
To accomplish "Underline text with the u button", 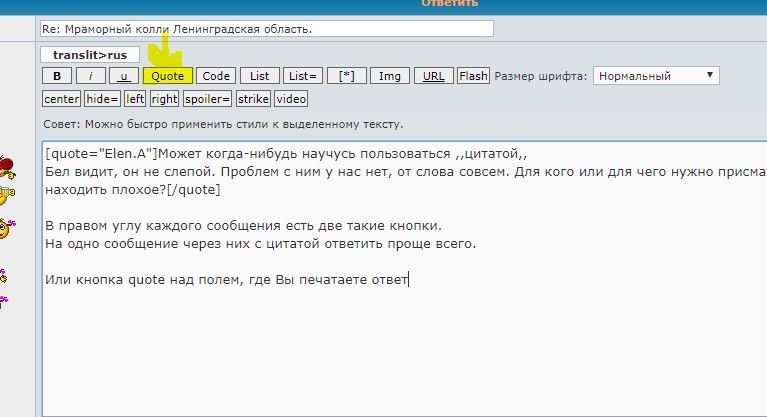I will 124,76.
